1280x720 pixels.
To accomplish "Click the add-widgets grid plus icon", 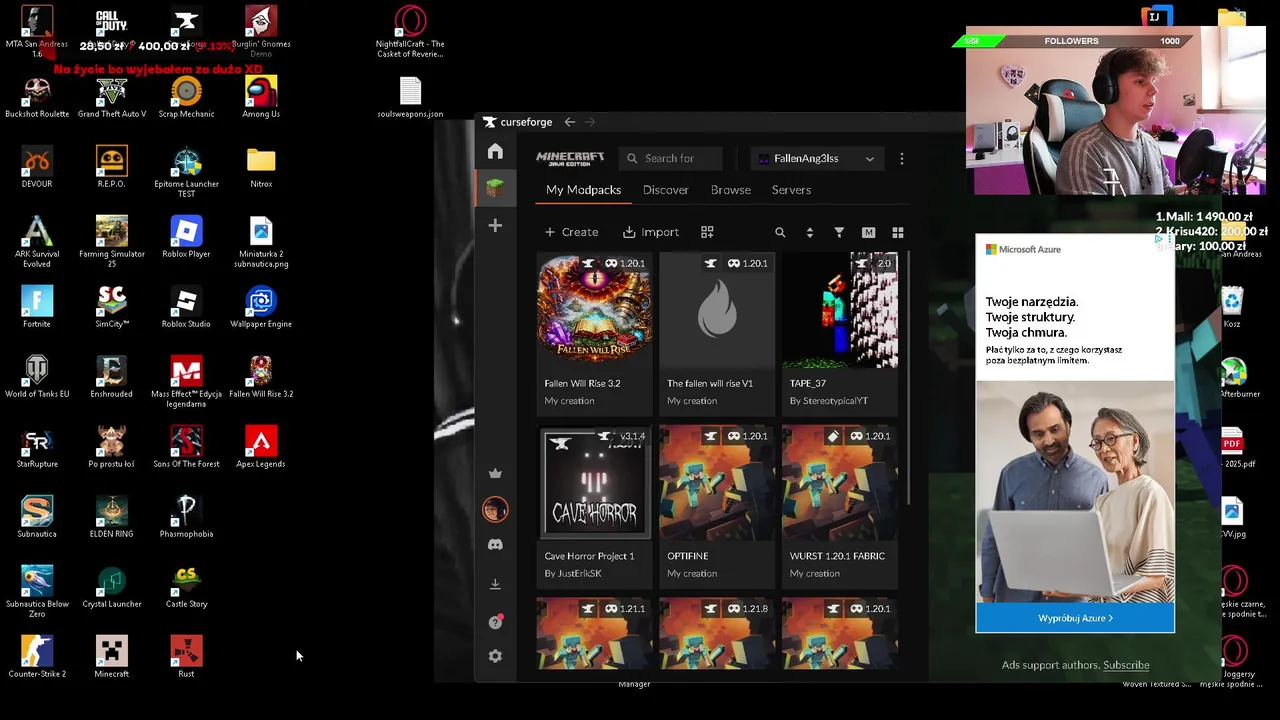I will (x=707, y=232).
